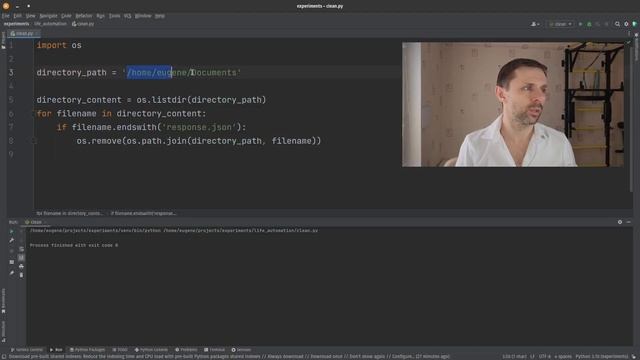
Task: Open the Python Packages tool window
Action: 87,350
